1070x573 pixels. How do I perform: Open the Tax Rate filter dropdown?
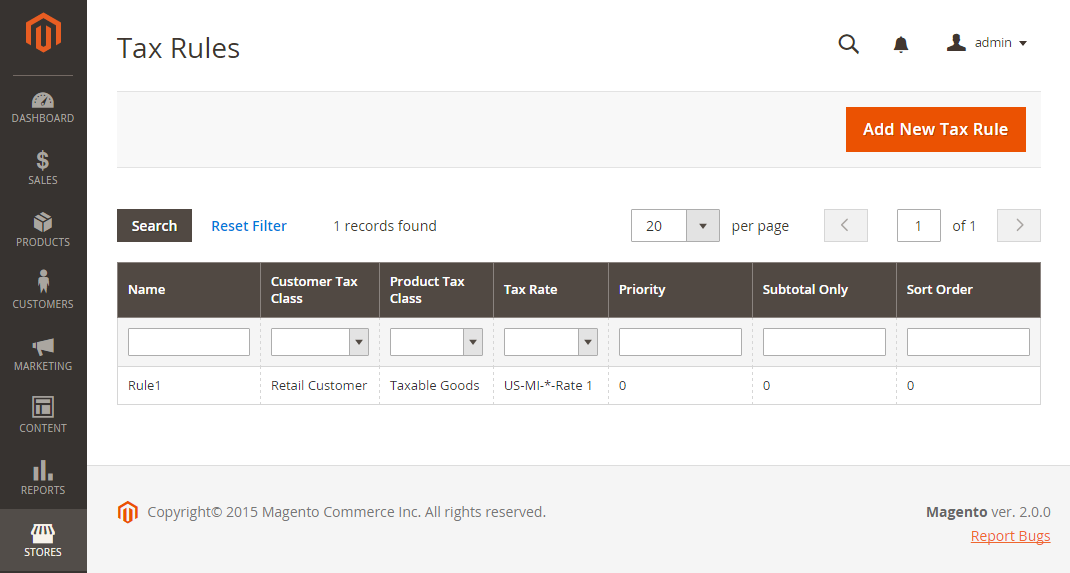[x=550, y=342]
